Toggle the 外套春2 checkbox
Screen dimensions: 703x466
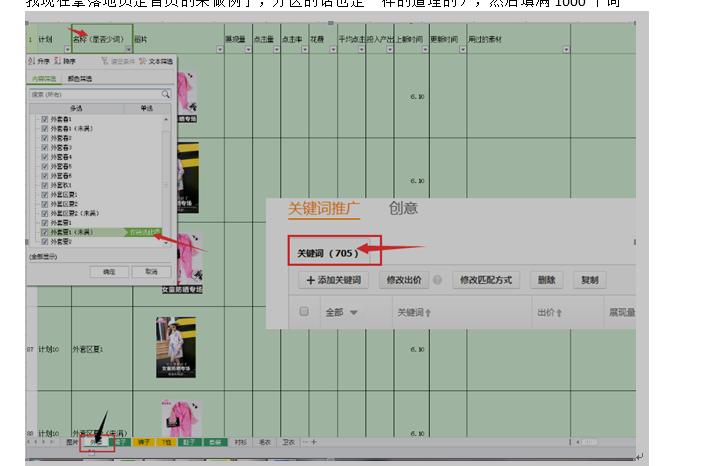click(44, 138)
